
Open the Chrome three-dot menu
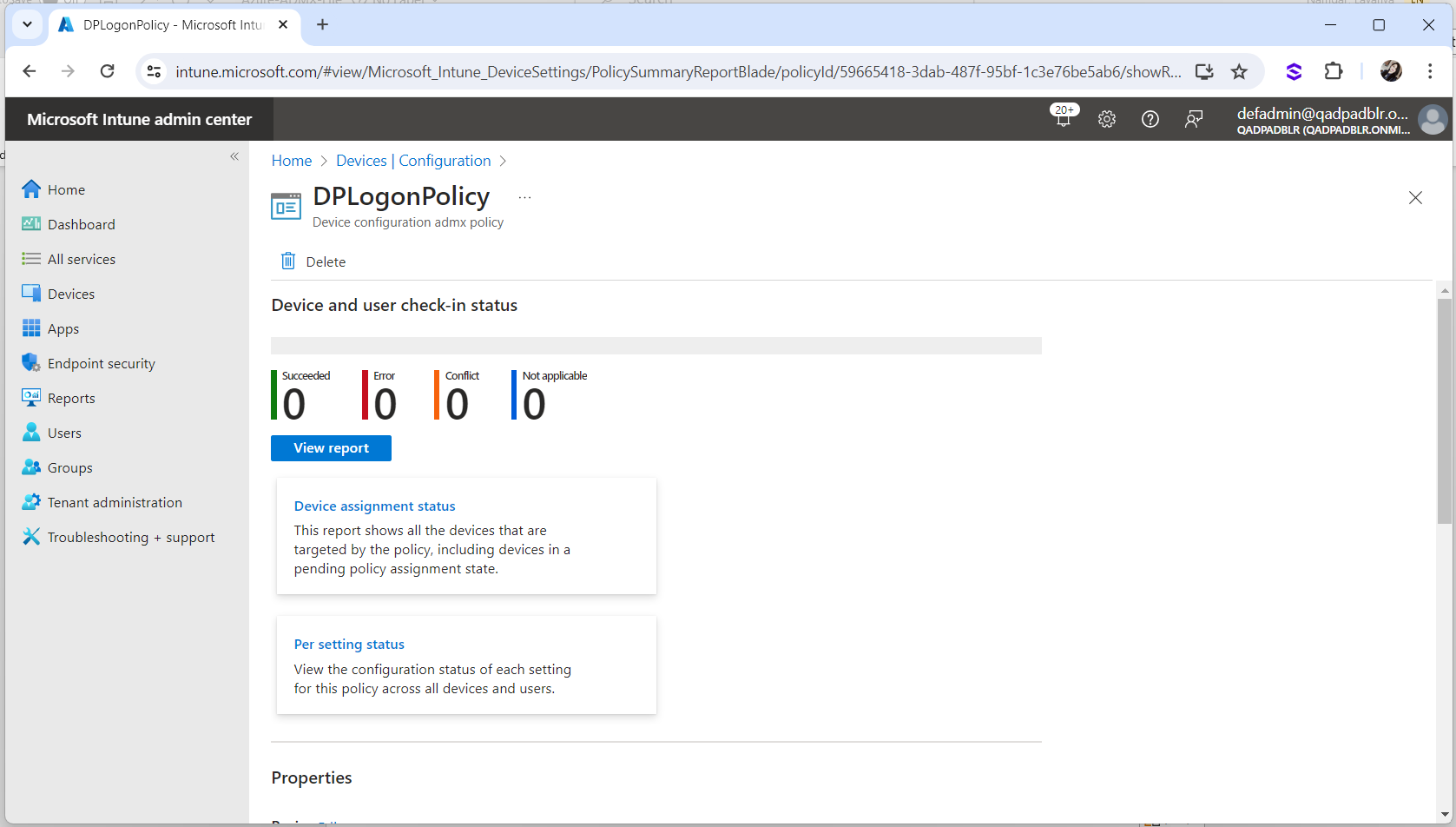click(1430, 71)
